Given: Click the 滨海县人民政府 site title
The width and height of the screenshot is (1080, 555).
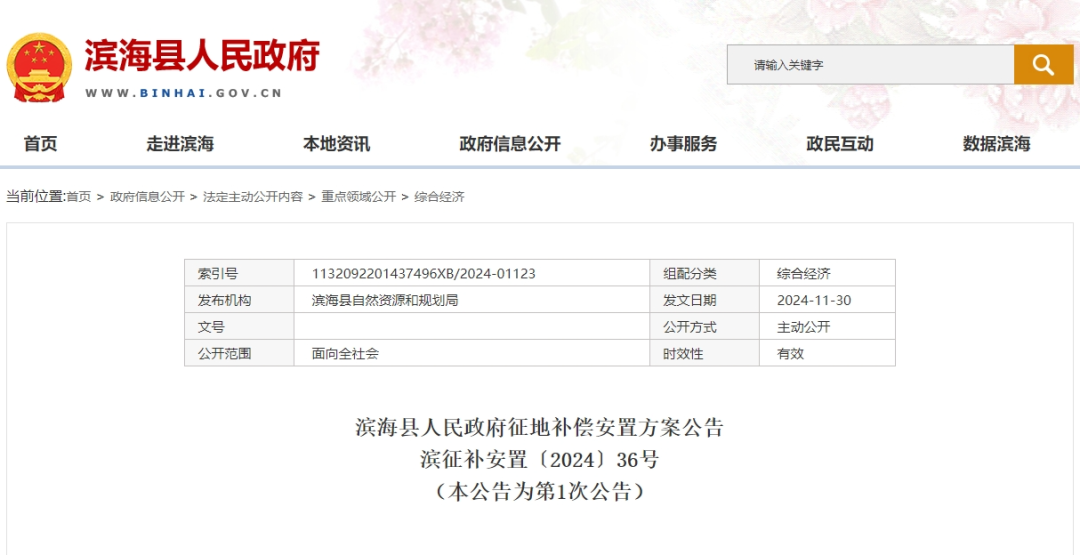Looking at the screenshot, I should [x=202, y=55].
